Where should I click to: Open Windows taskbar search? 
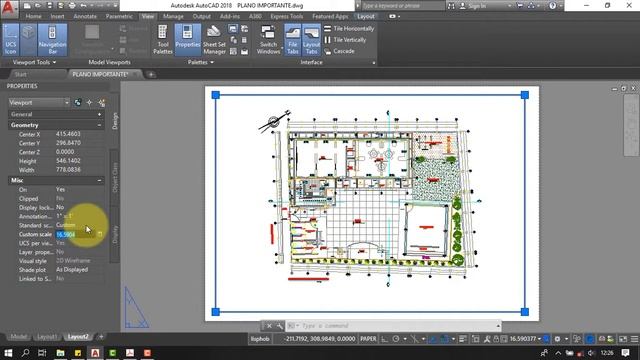pos(25,353)
